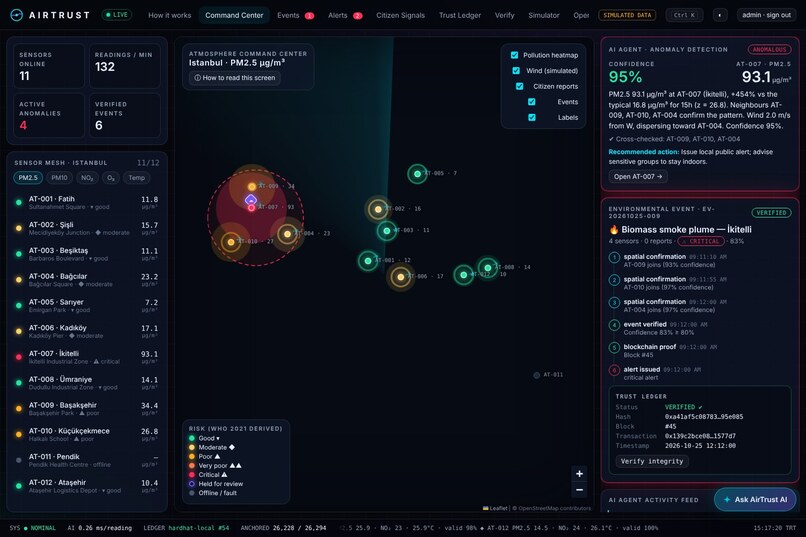Select the AT-006 map marker
Viewport: 806px width, 537px height.
point(400,277)
